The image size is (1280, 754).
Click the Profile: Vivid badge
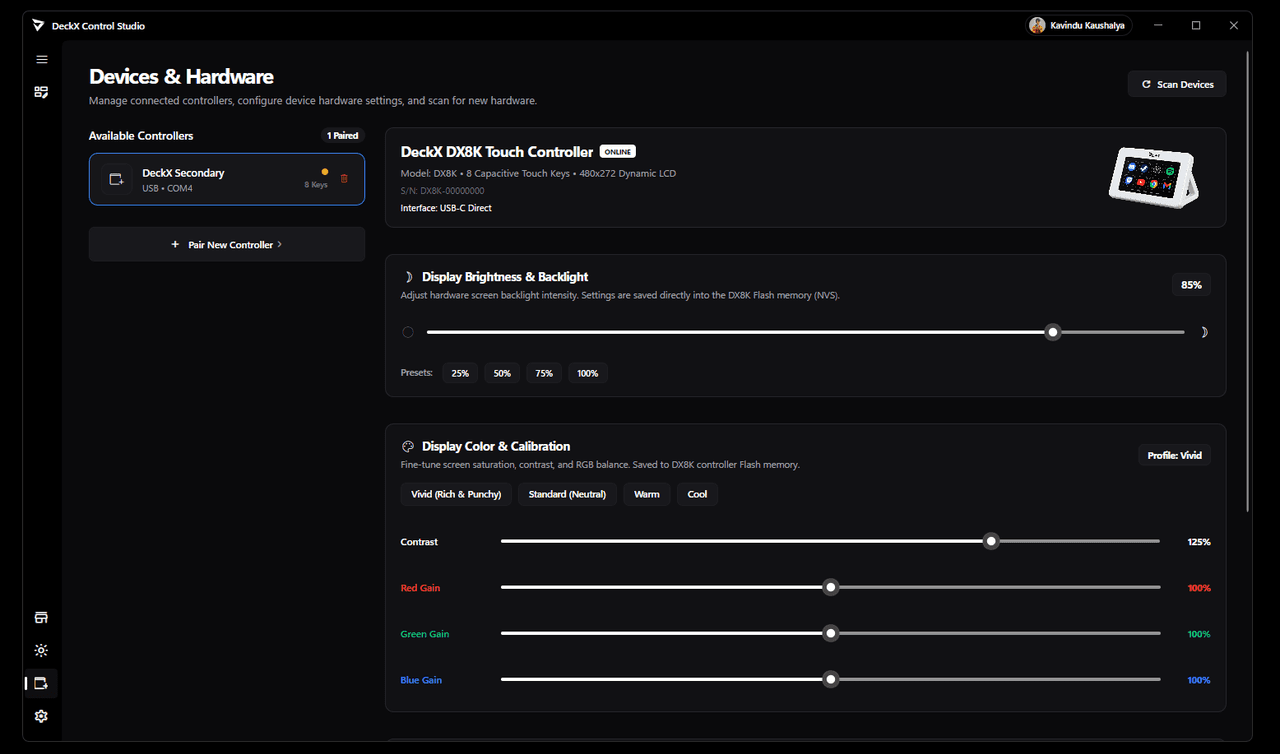[1175, 455]
